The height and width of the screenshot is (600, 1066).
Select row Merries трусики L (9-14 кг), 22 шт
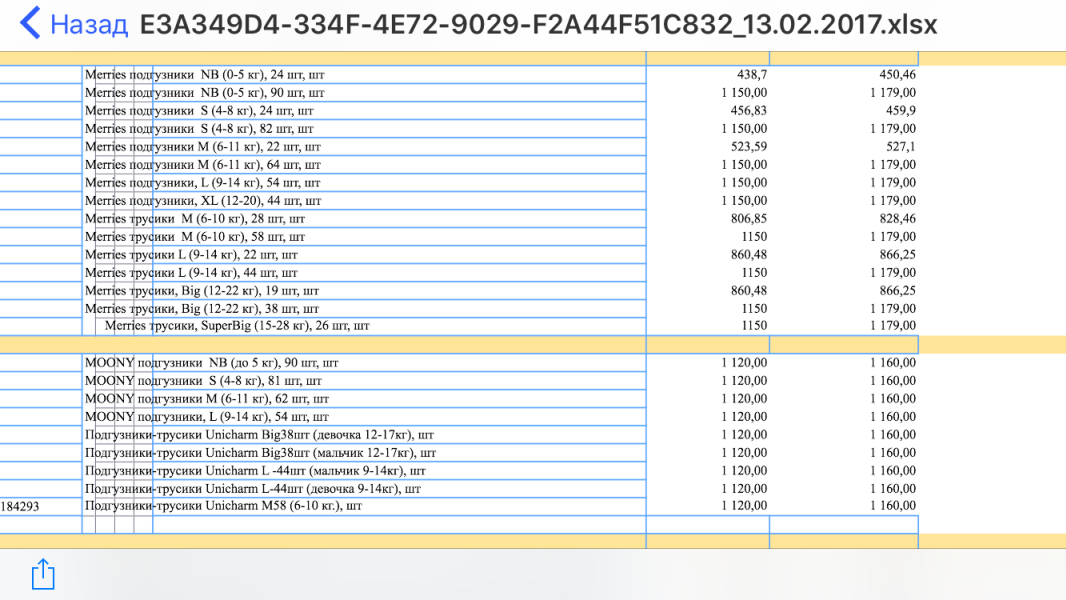point(192,255)
